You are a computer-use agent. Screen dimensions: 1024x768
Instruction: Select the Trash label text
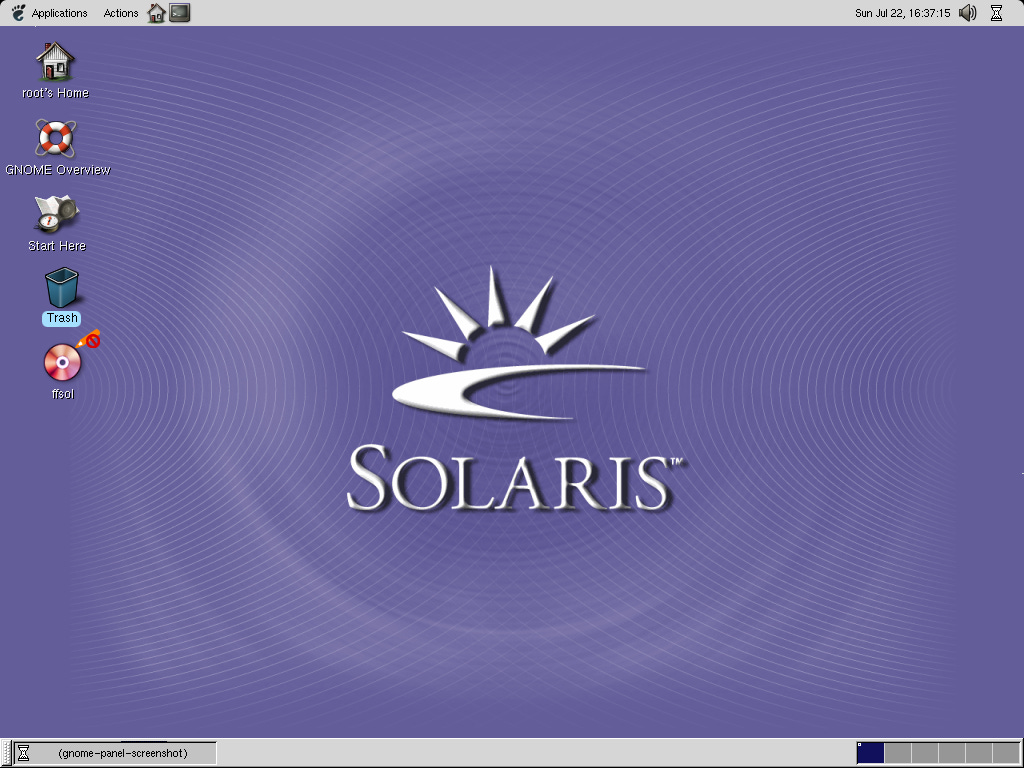pyautogui.click(x=61, y=318)
